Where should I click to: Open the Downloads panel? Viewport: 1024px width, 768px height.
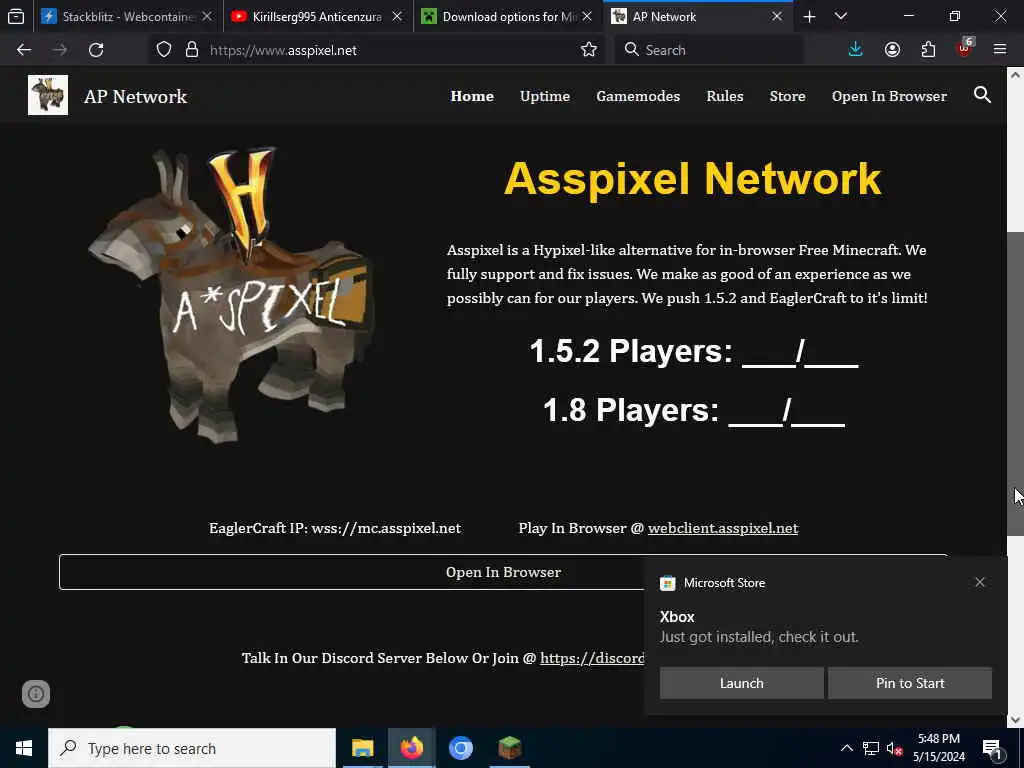[x=856, y=50]
